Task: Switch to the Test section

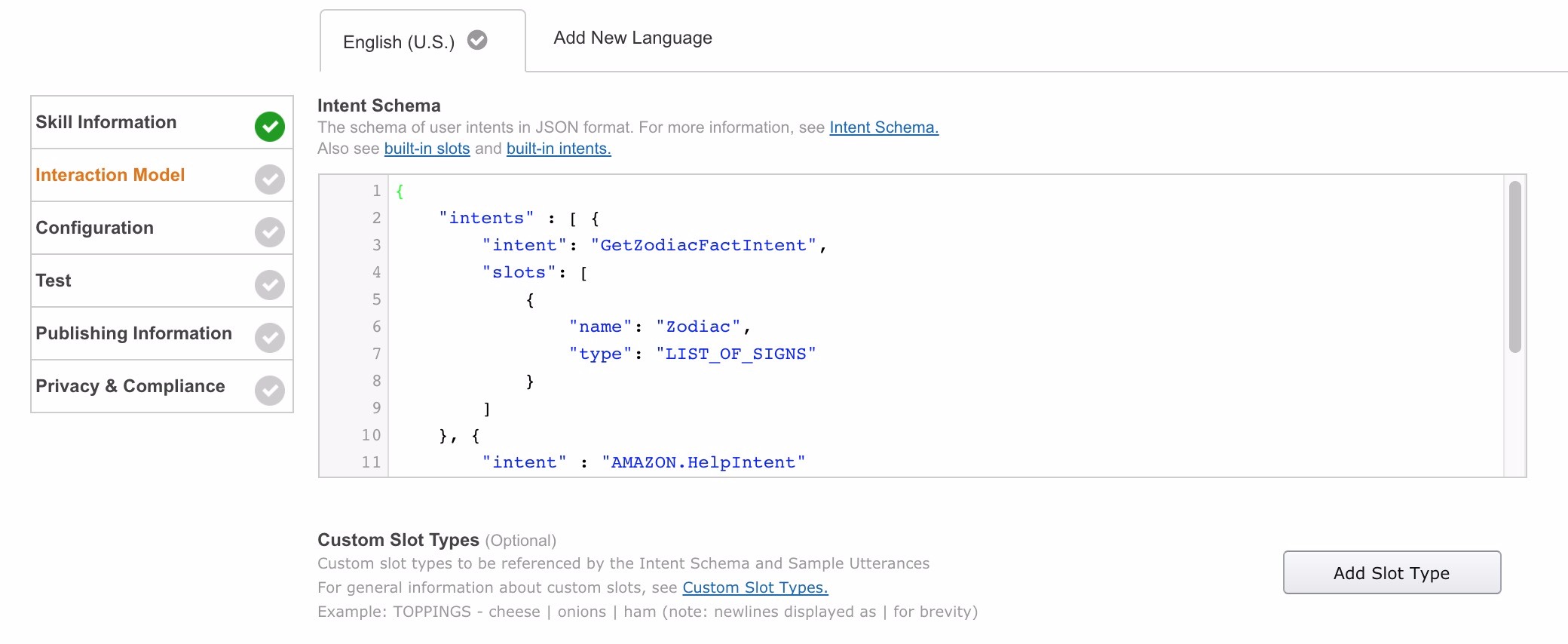Action: pos(162,281)
